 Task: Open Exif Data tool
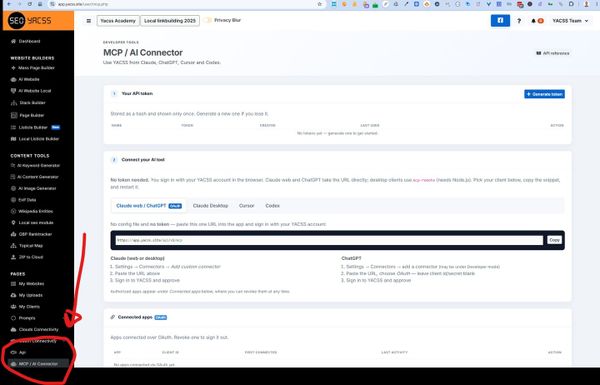pos(23,200)
